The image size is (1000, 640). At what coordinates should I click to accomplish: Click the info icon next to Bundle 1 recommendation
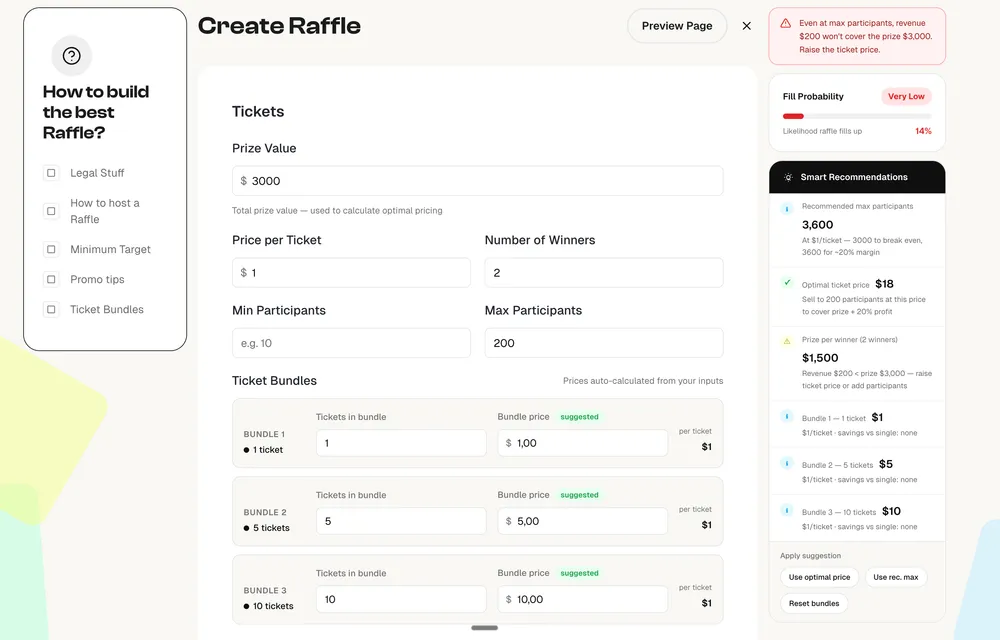(787, 417)
